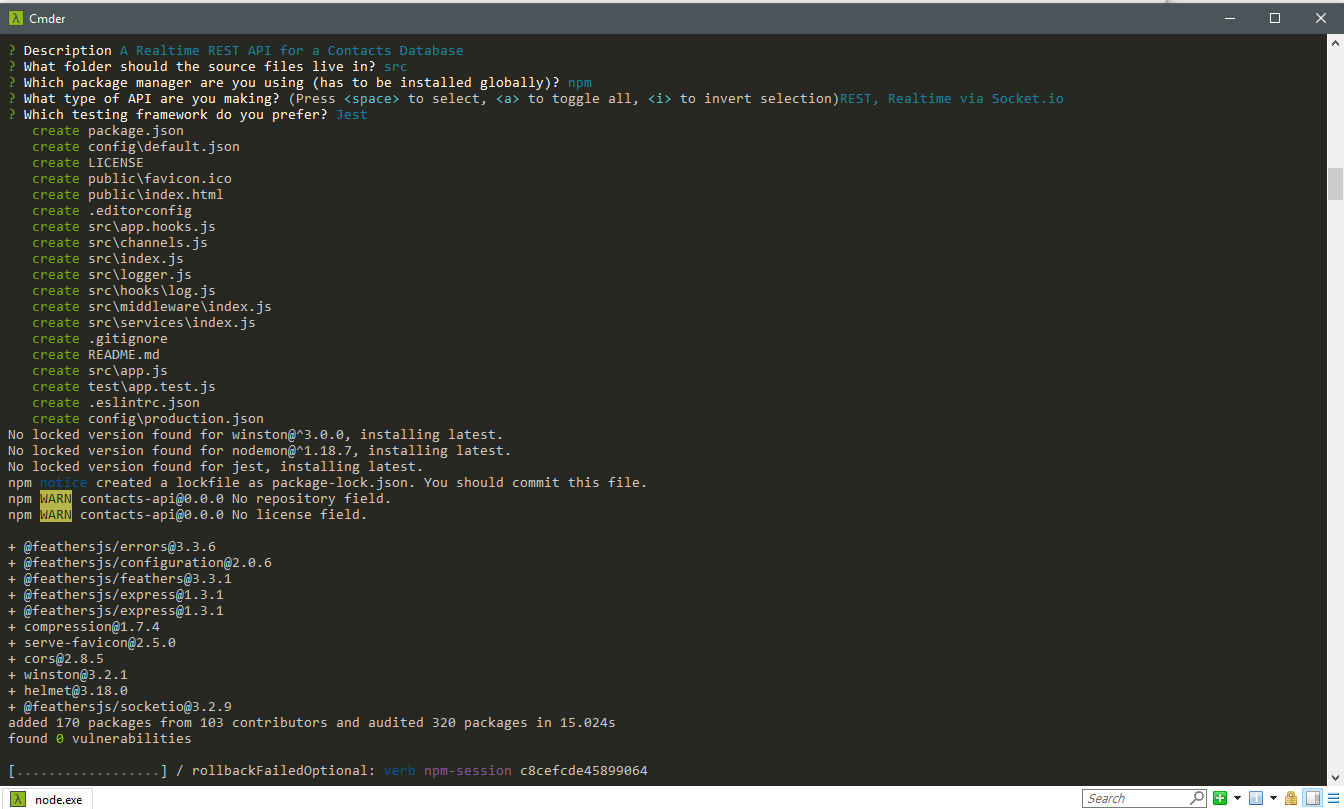The height and width of the screenshot is (809, 1344).
Task: Open the hamburger settings menu
Action: tap(1333, 798)
